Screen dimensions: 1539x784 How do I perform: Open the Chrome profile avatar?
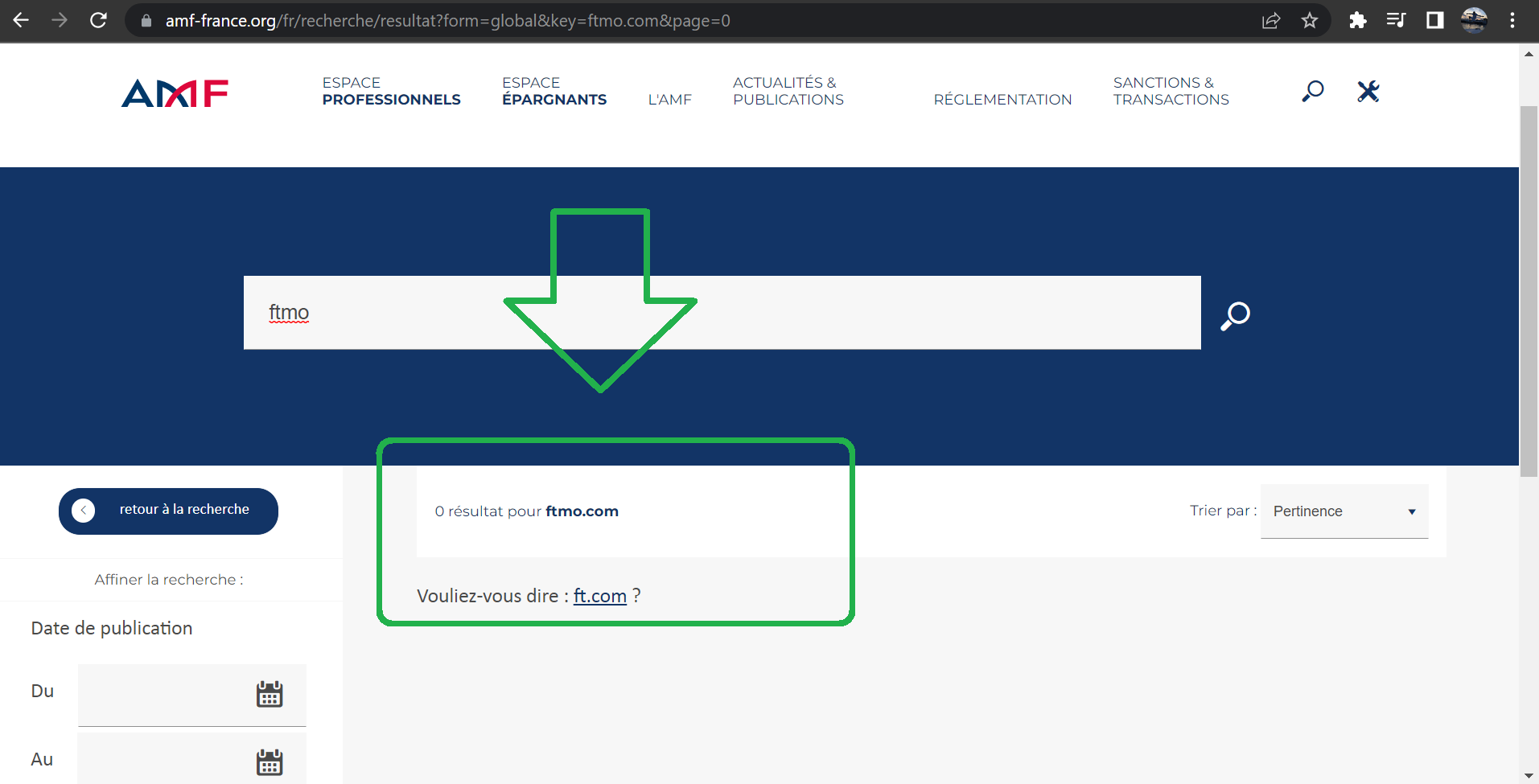[x=1474, y=20]
